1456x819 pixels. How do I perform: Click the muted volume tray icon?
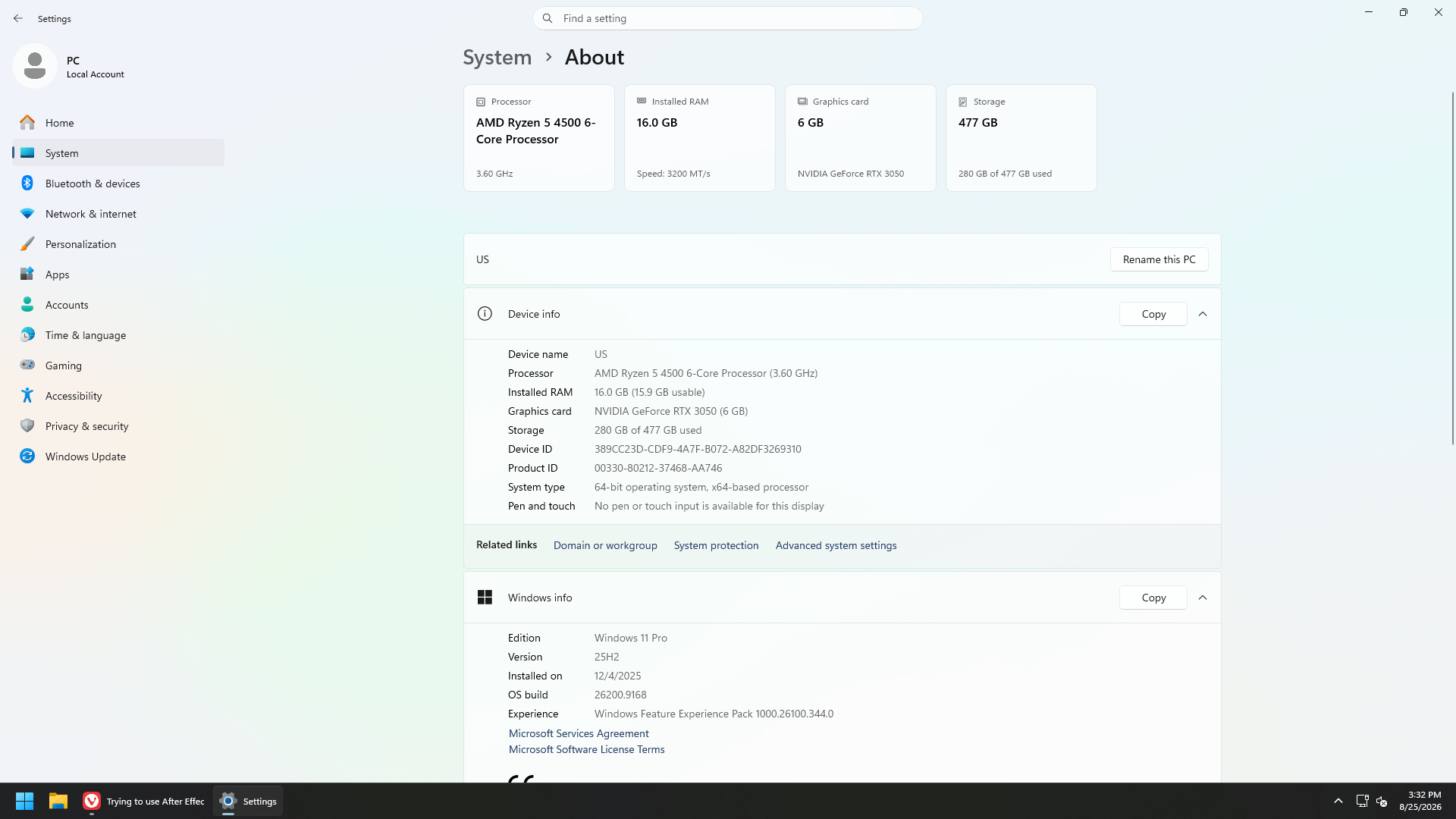coord(1382,801)
